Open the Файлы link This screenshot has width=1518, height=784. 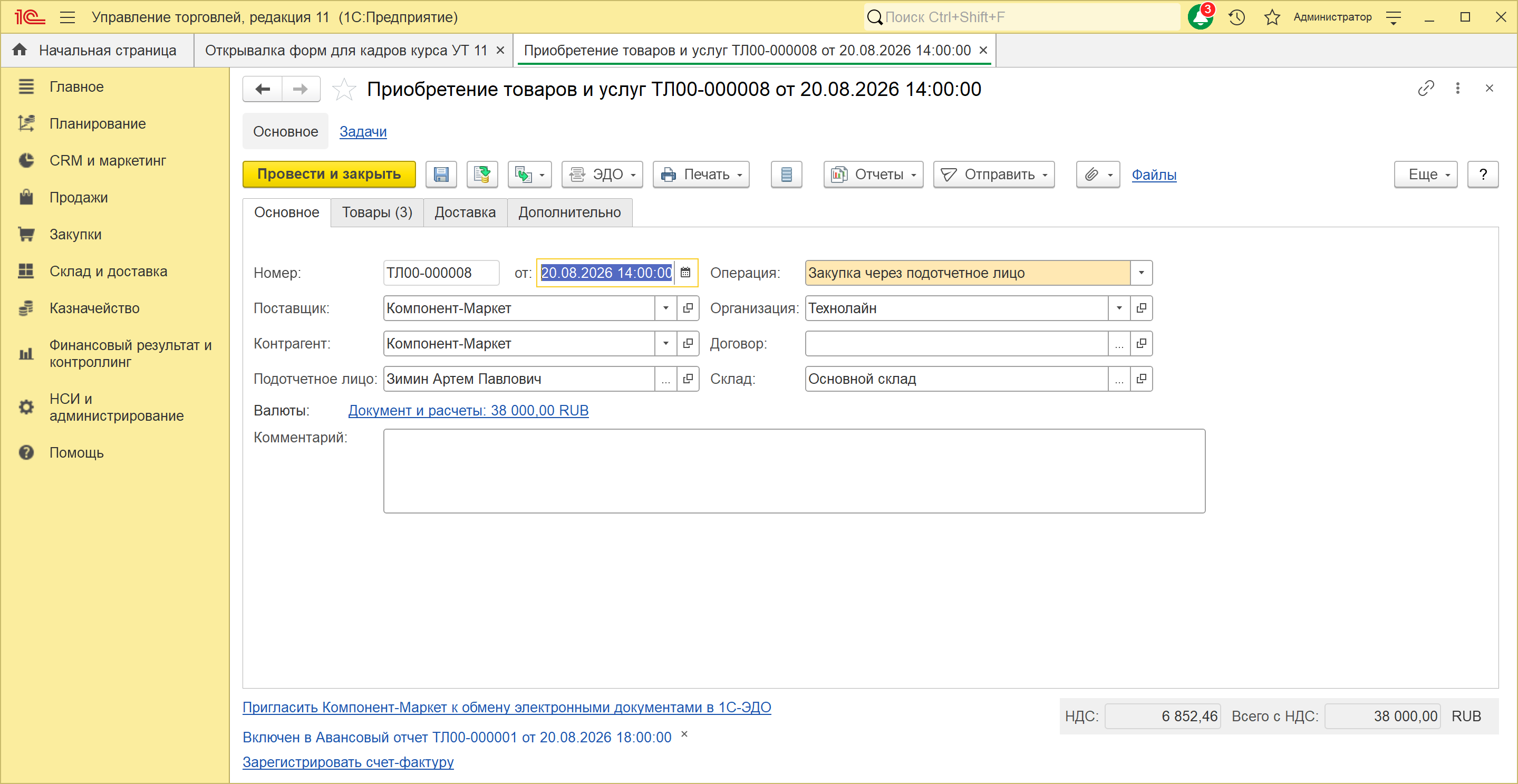point(1154,175)
